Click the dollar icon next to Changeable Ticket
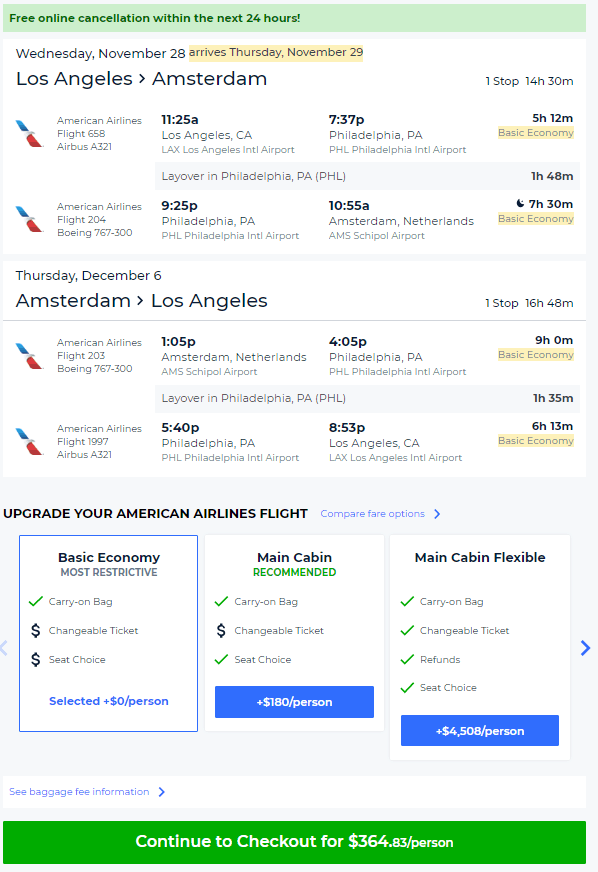Viewport: 598px width, 872px height. (x=36, y=631)
